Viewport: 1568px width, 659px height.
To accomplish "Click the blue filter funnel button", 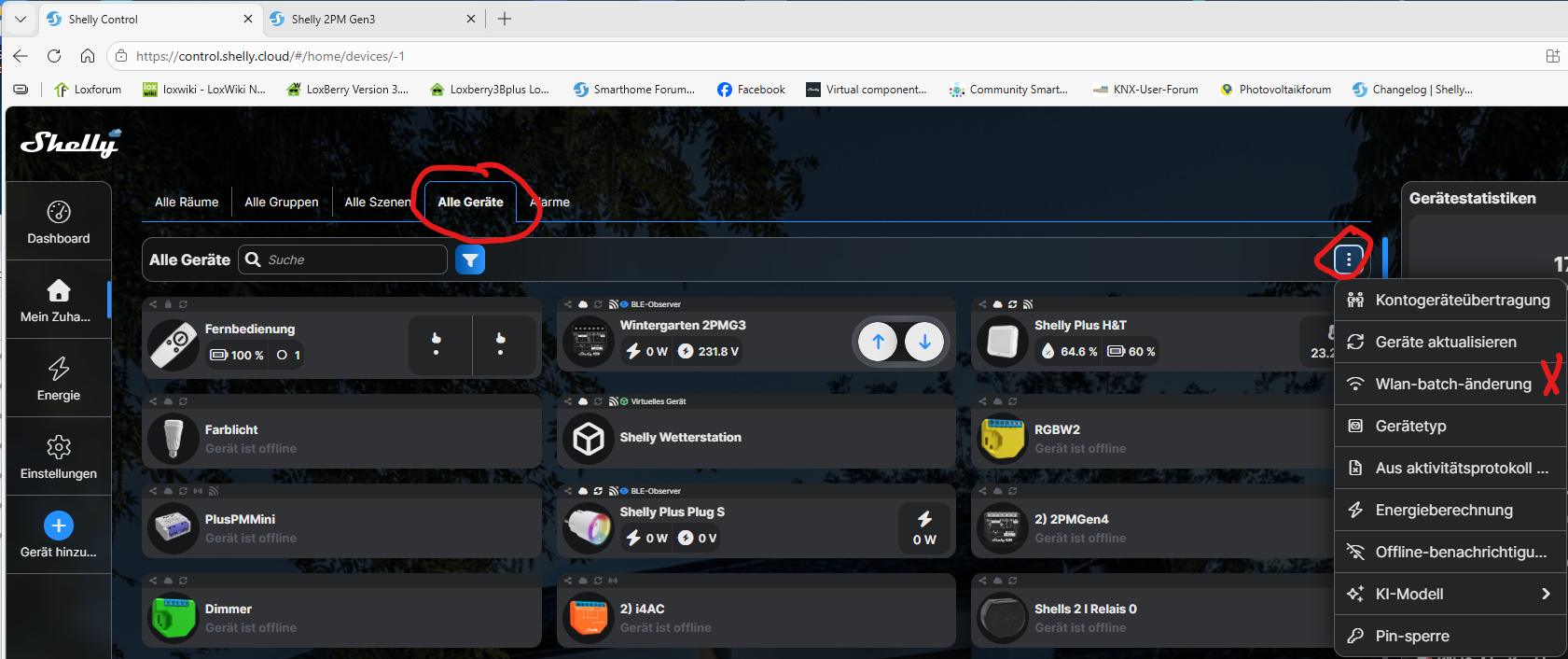I will pyautogui.click(x=470, y=259).
